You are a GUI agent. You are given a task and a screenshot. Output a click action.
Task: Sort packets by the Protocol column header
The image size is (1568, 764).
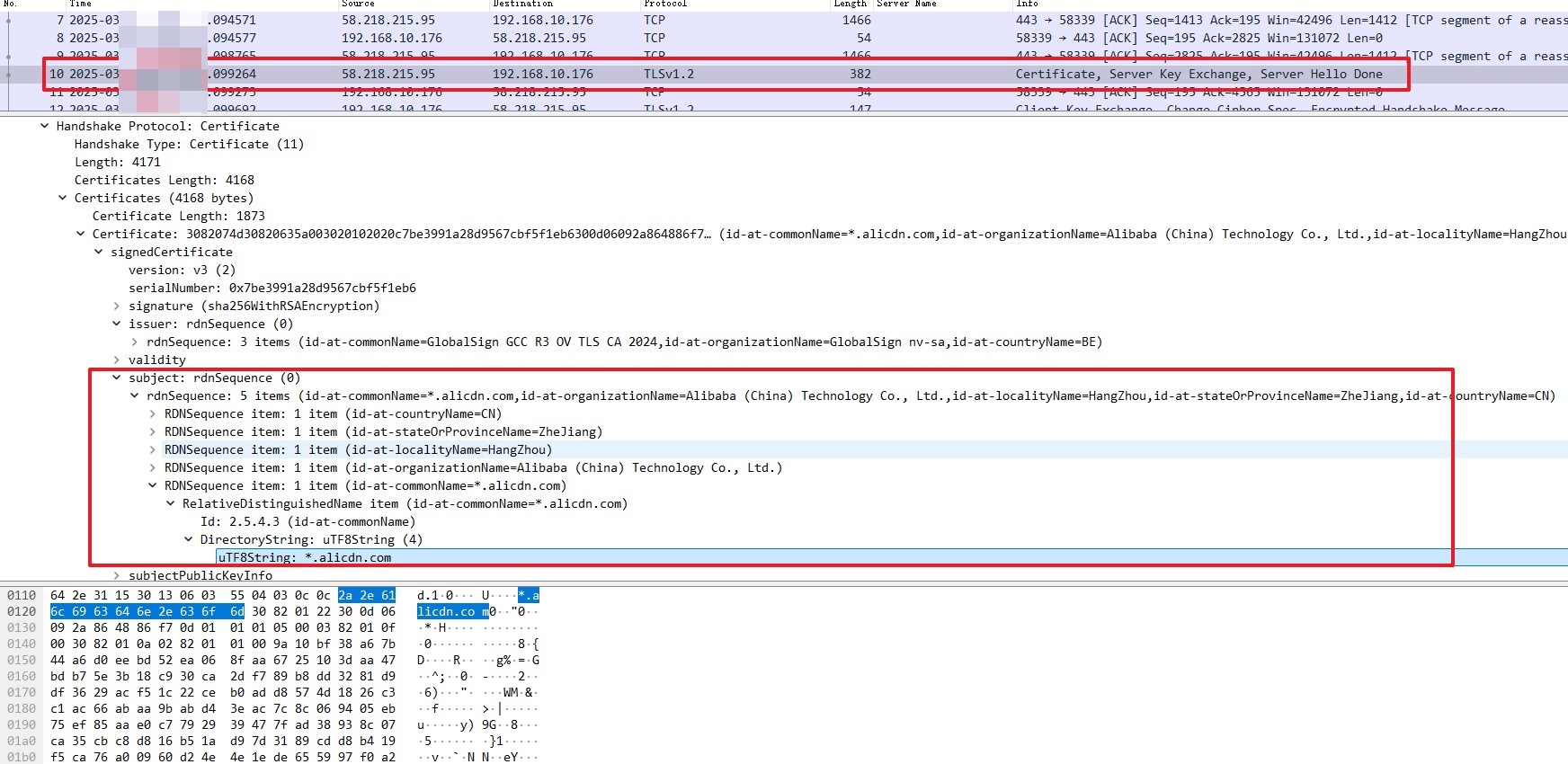tap(665, 4)
